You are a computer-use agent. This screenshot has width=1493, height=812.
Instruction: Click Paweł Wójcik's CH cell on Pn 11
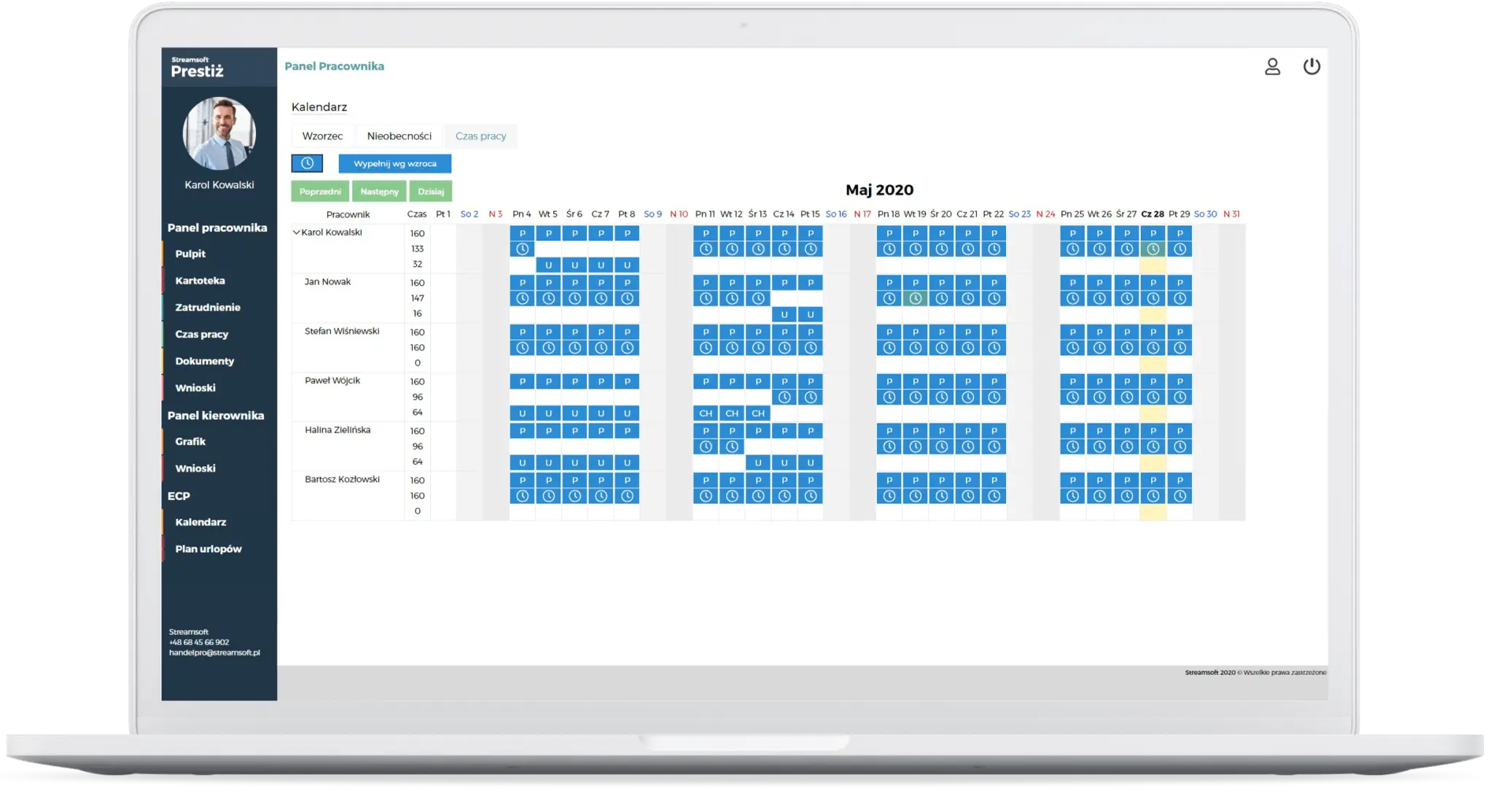[x=705, y=413]
